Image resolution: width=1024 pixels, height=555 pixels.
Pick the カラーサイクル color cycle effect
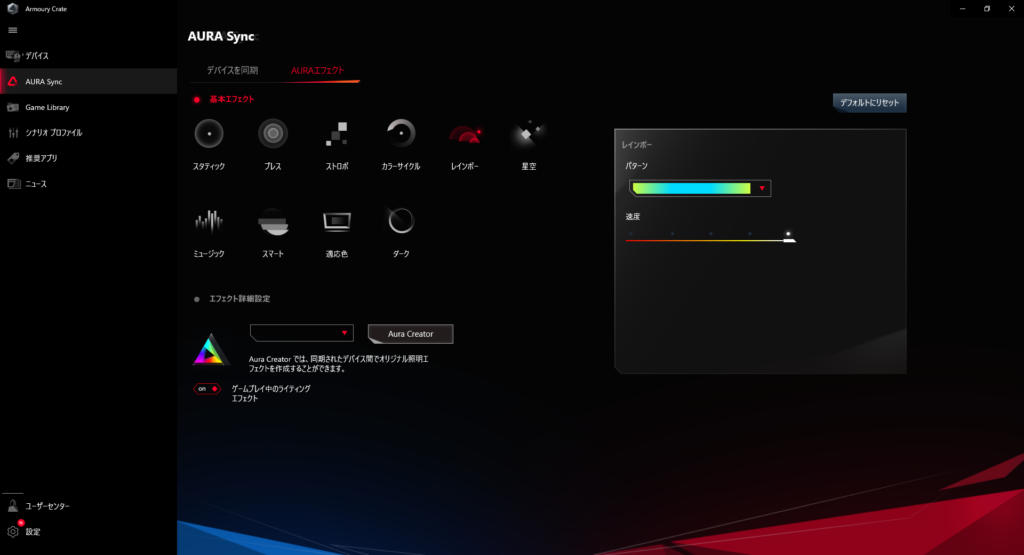[x=400, y=134]
